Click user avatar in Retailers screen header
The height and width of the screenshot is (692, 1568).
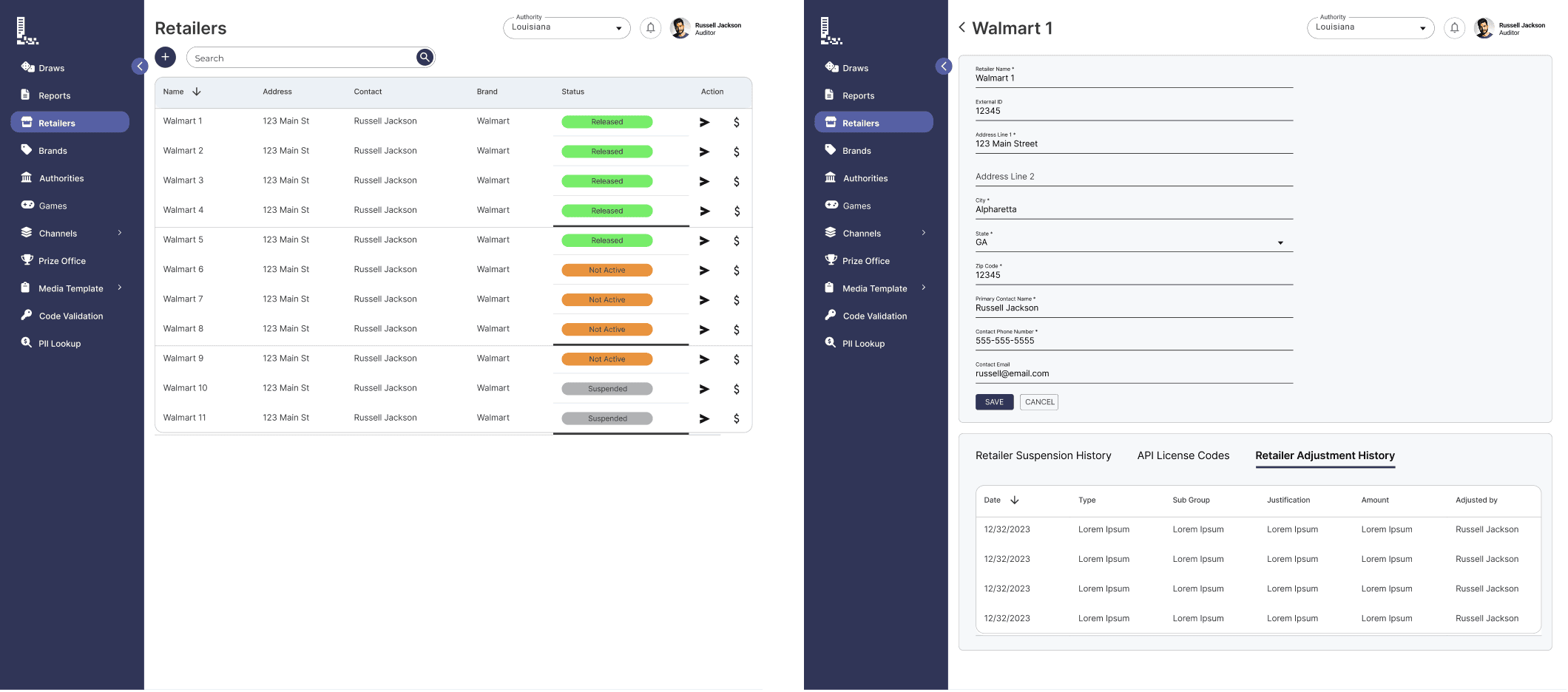pos(680,28)
